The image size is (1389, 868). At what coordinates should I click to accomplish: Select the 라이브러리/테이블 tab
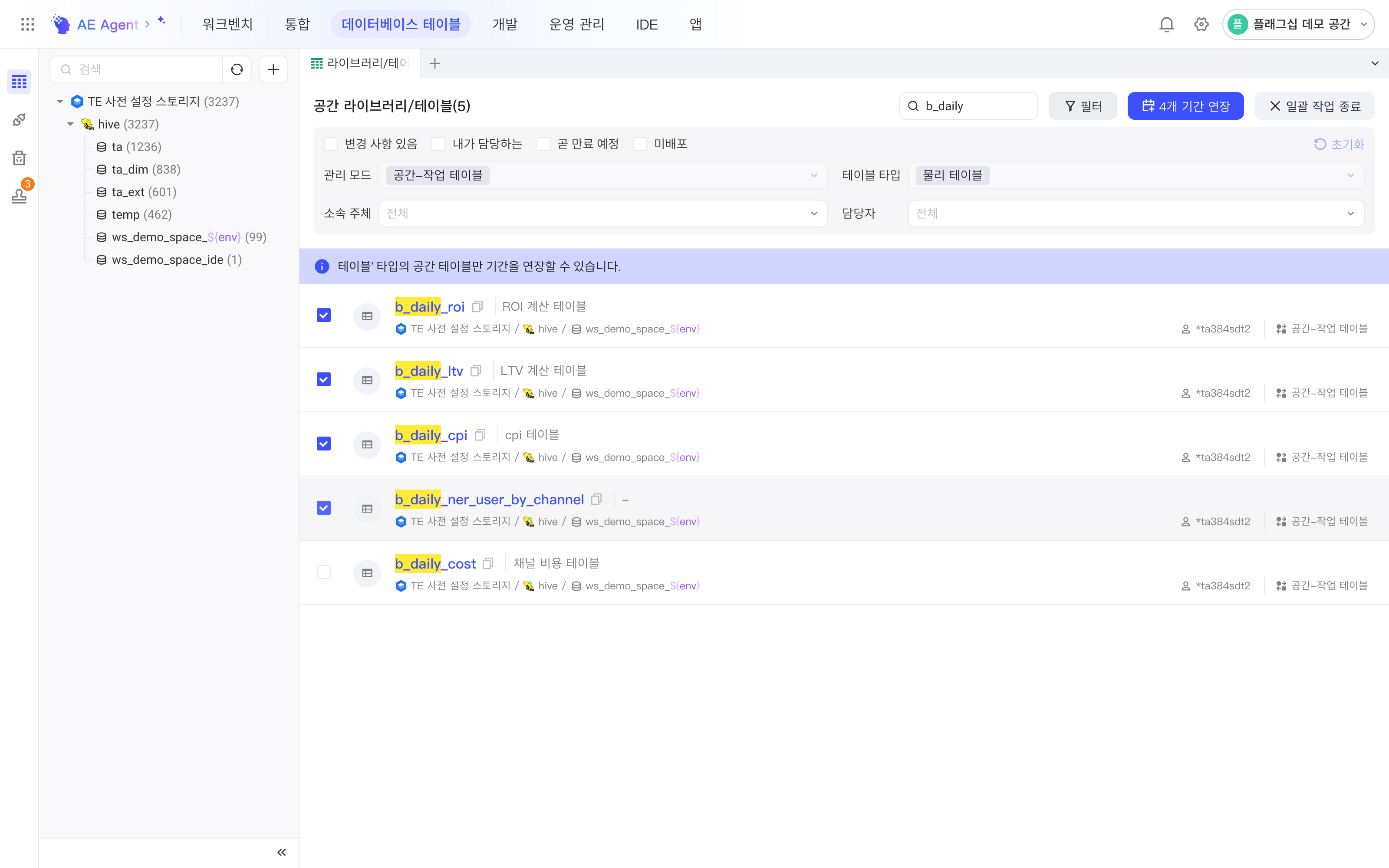coord(360,63)
